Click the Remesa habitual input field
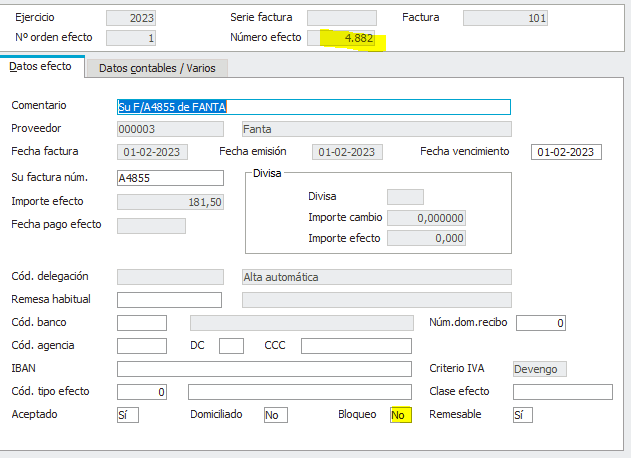The height and width of the screenshot is (458, 631). click(169, 300)
